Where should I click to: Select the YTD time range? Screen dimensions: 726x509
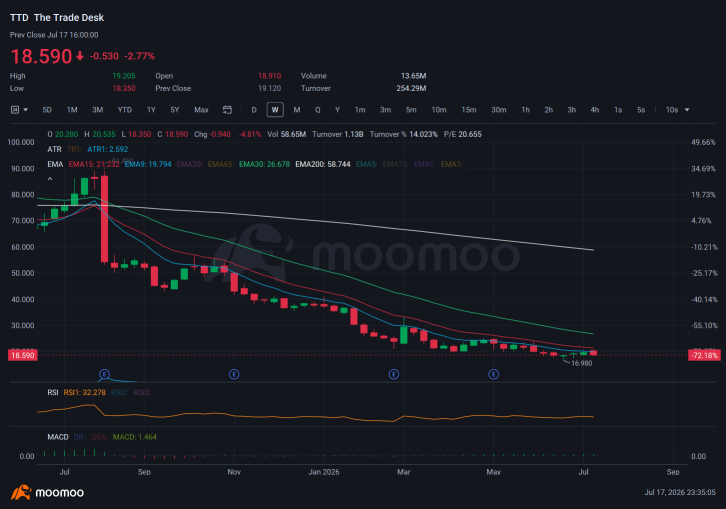click(x=125, y=110)
